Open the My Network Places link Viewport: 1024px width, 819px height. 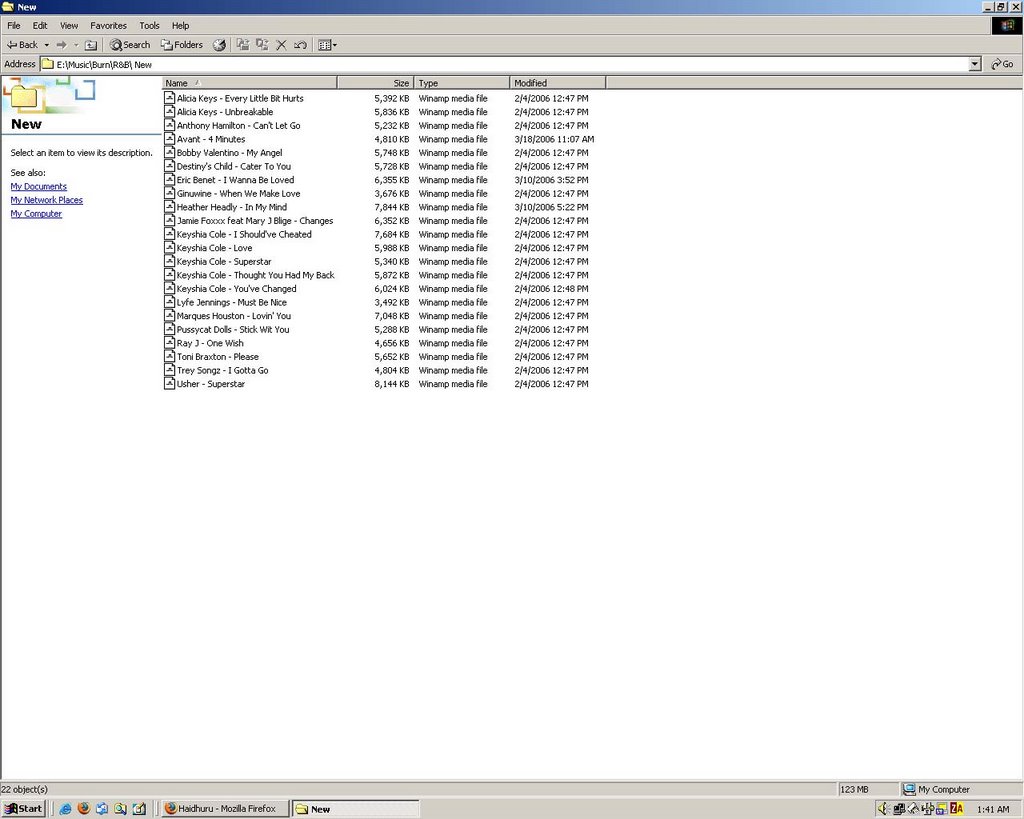46,200
